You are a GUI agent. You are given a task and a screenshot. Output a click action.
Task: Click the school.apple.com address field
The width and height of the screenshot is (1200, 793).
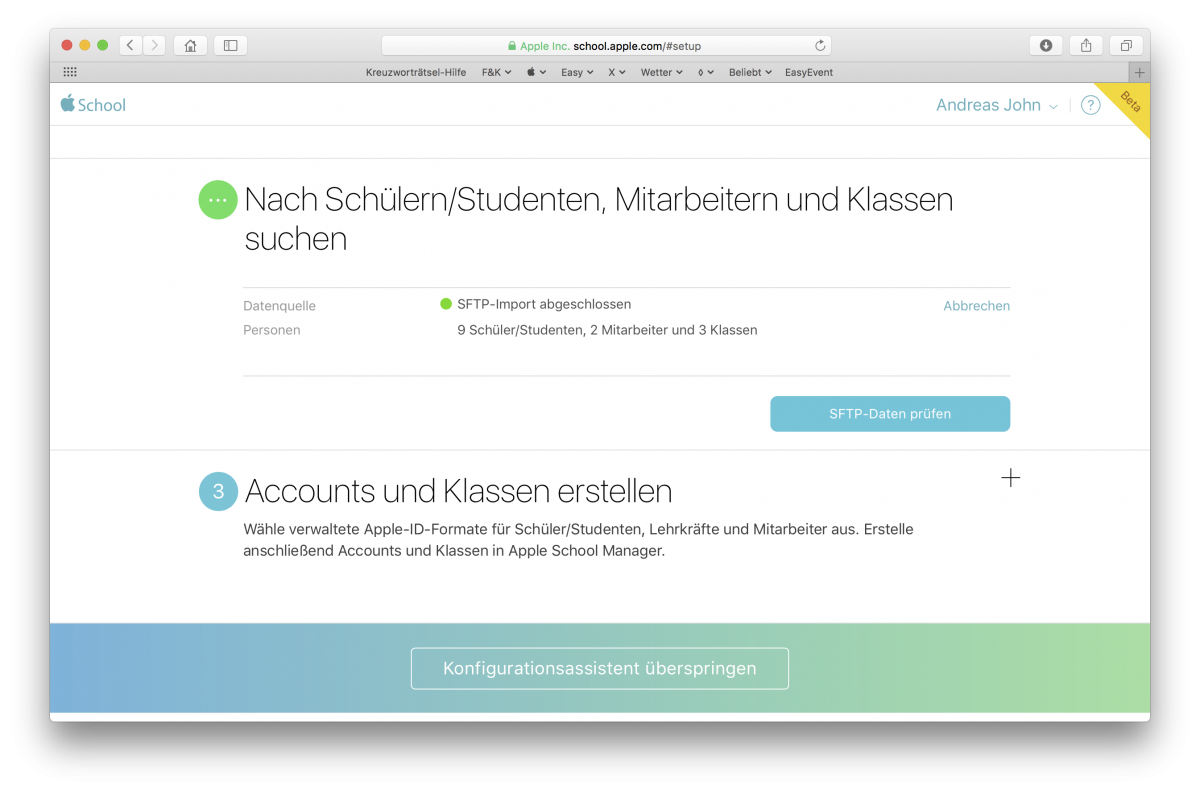point(606,45)
